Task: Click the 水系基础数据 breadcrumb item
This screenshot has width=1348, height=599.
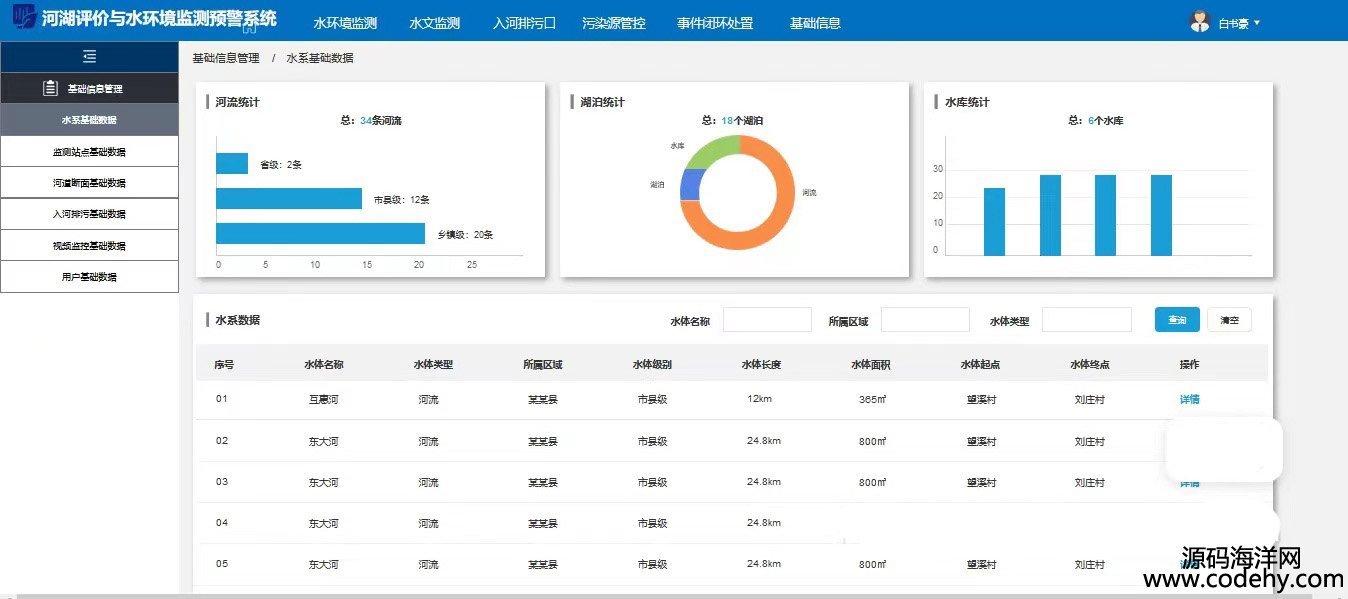Action: [320, 58]
